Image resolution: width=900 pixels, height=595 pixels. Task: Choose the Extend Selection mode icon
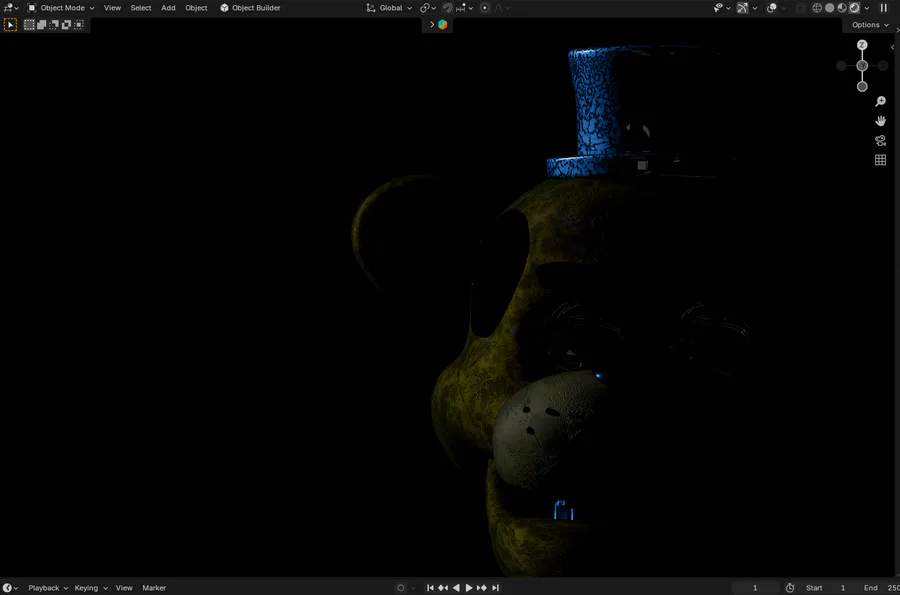pyautogui.click(x=41, y=25)
